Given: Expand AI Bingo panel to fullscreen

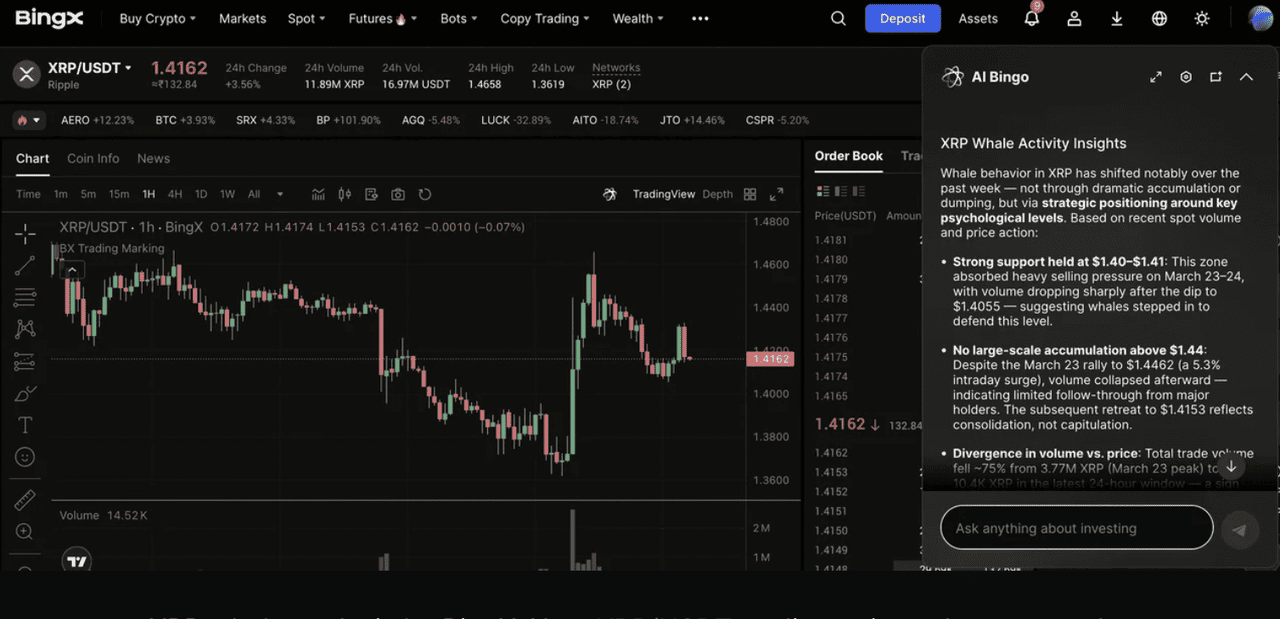Looking at the screenshot, I should (1156, 77).
